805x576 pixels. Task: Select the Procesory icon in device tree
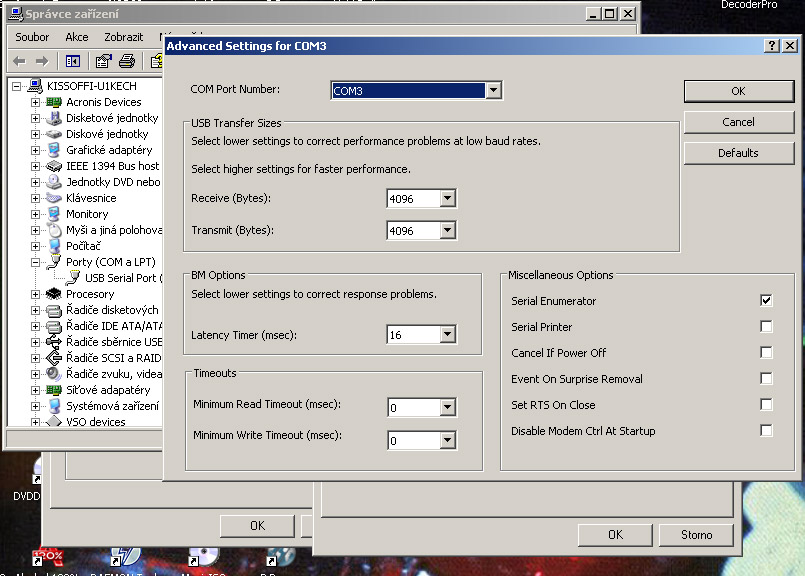click(54, 294)
